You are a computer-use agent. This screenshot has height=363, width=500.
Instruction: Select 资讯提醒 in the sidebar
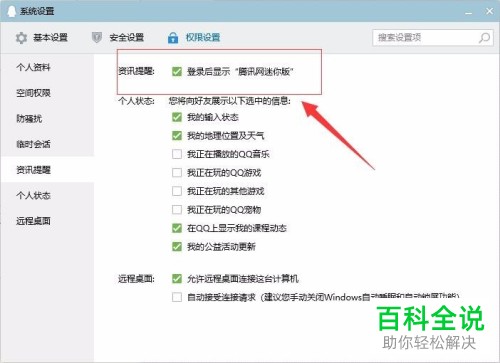[47, 170]
